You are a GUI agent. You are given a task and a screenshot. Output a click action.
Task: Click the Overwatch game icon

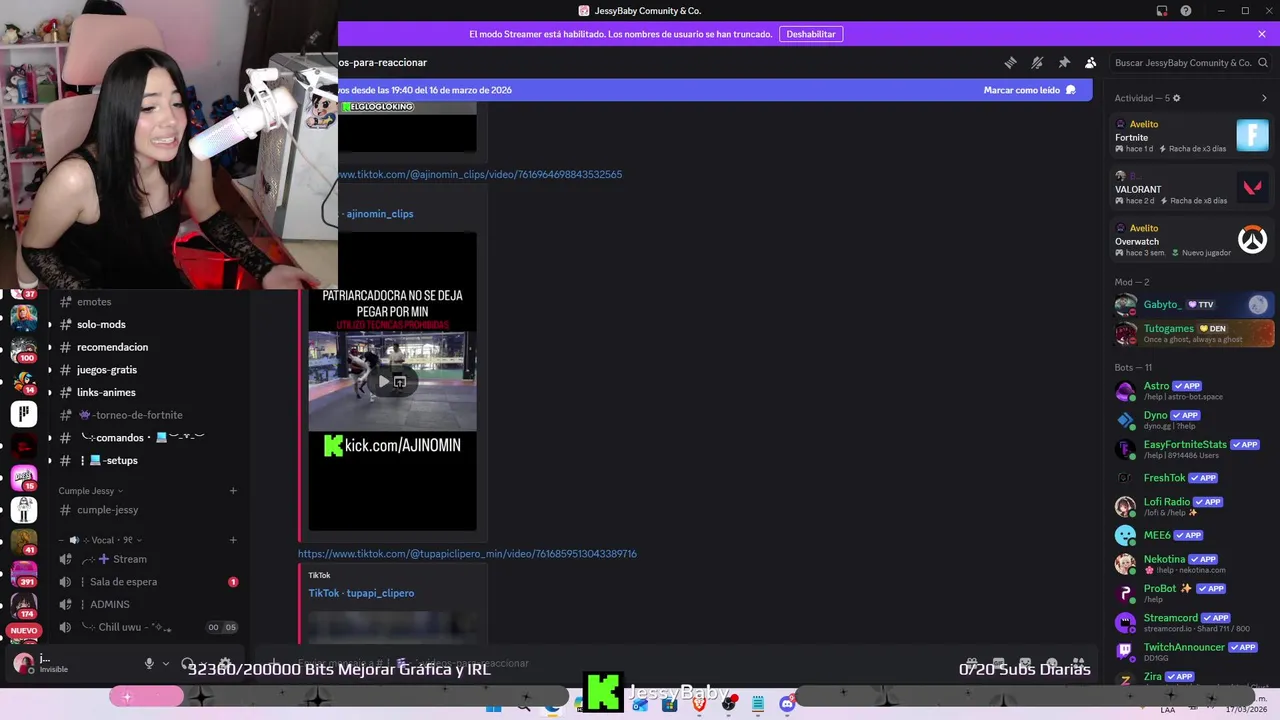pyautogui.click(x=1252, y=239)
